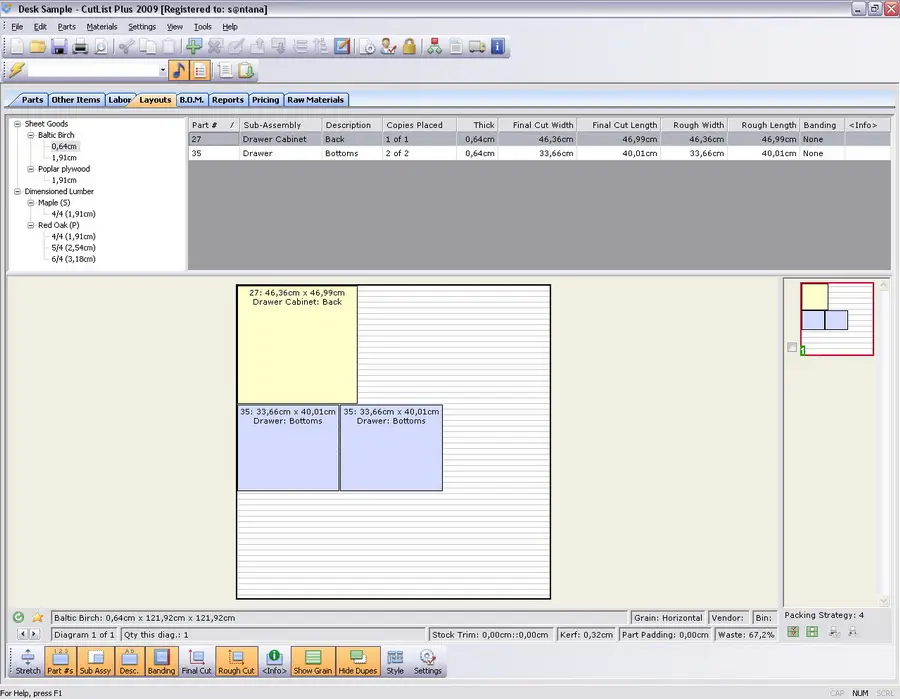Image resolution: width=900 pixels, height=699 pixels.
Task: Toggle Sub Assy labels display
Action: [95, 662]
